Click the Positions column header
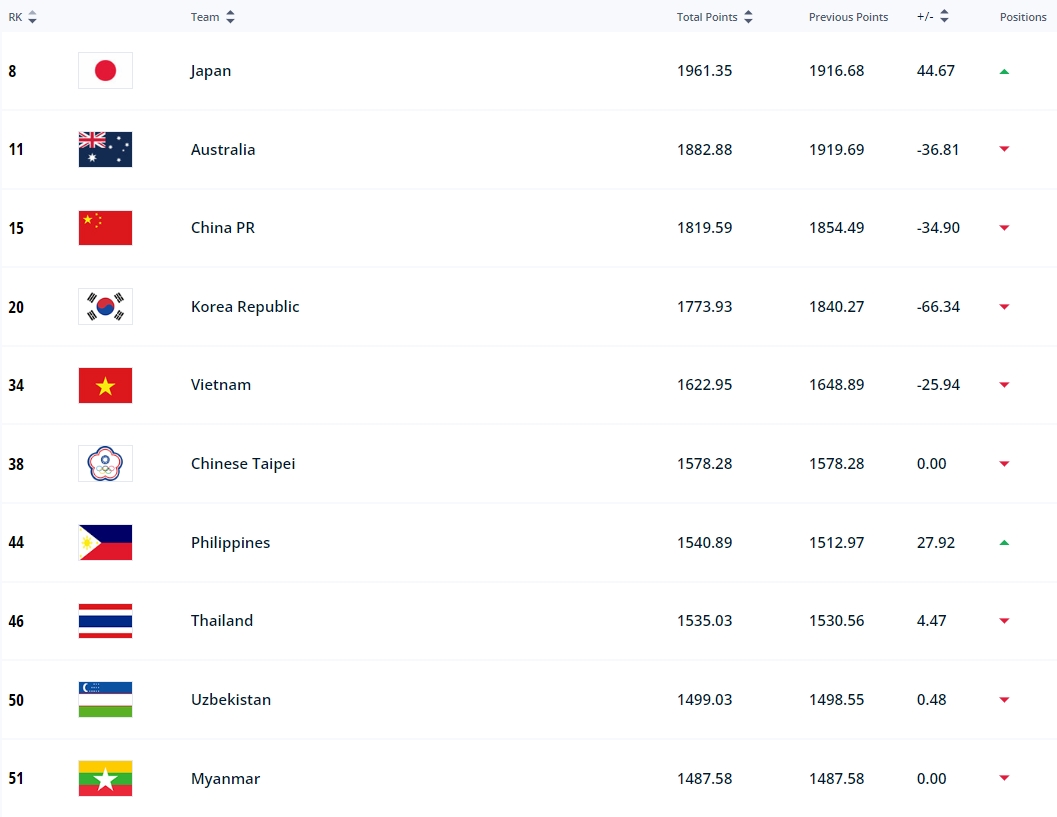The width and height of the screenshot is (1057, 817). (1023, 17)
